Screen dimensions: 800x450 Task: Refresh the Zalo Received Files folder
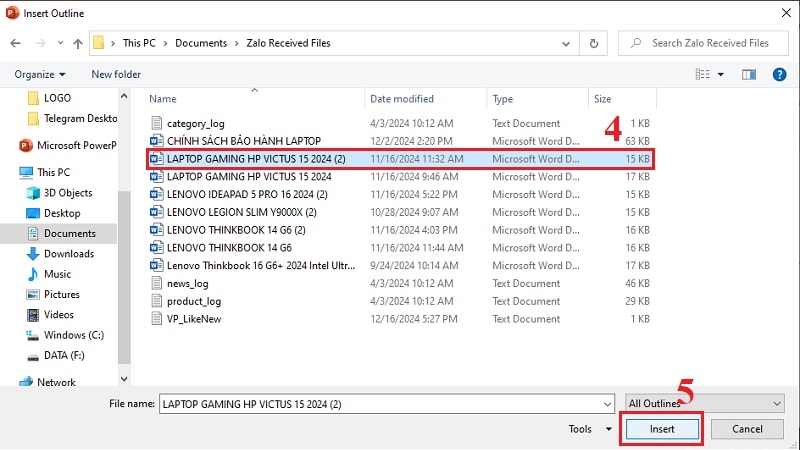(x=593, y=43)
